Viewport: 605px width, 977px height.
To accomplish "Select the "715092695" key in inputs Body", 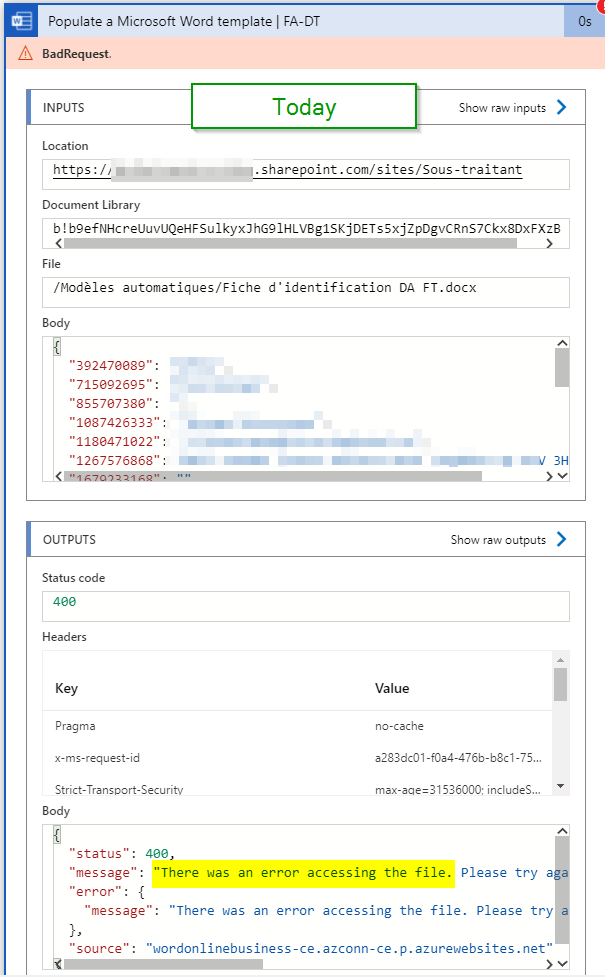I will (x=111, y=384).
